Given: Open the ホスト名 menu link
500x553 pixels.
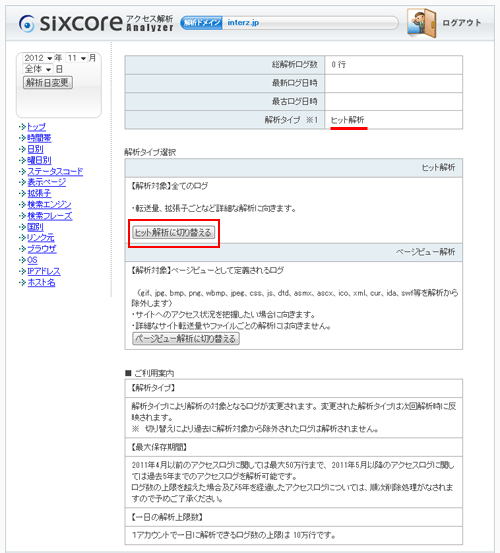Looking at the screenshot, I should pos(41,282).
